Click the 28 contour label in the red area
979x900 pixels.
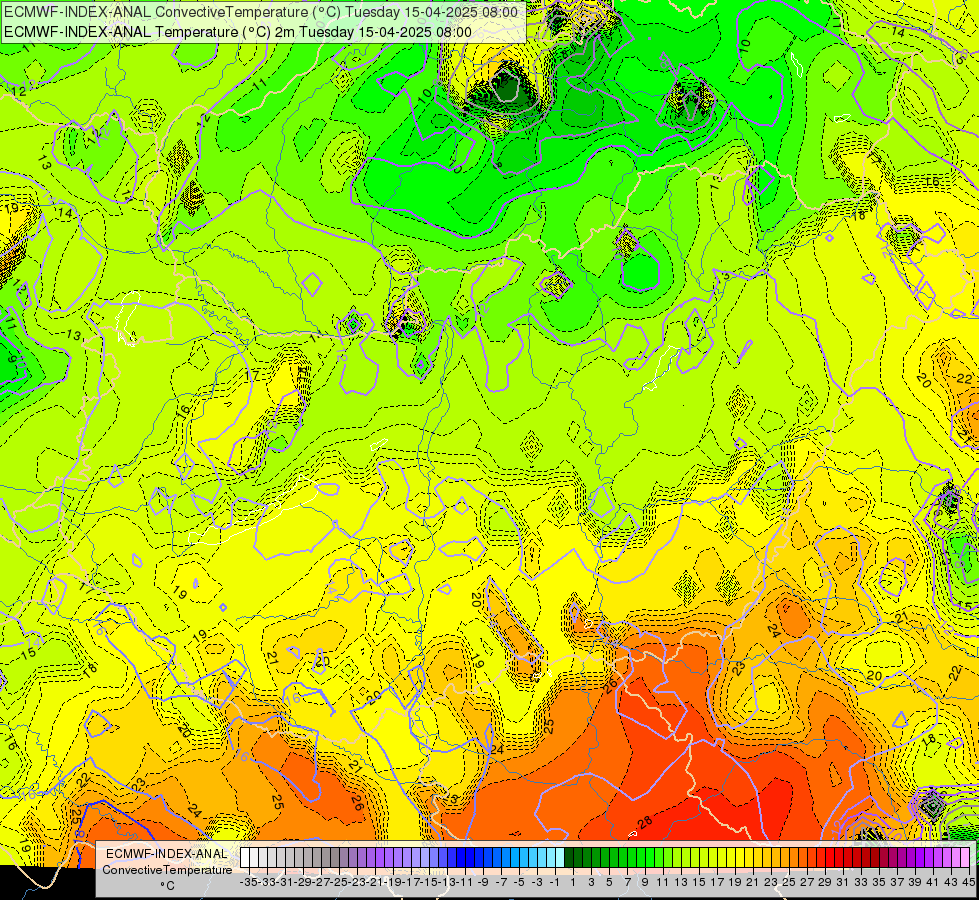pos(646,822)
